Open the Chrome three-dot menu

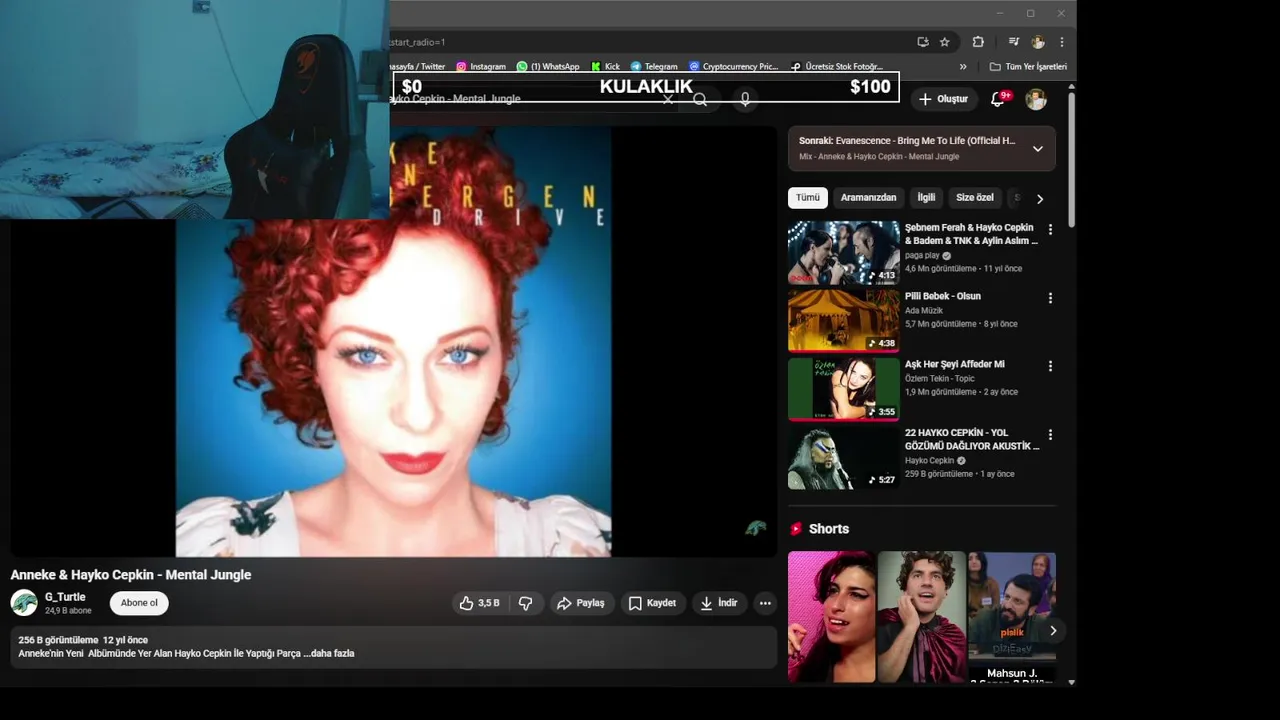[x=1061, y=42]
